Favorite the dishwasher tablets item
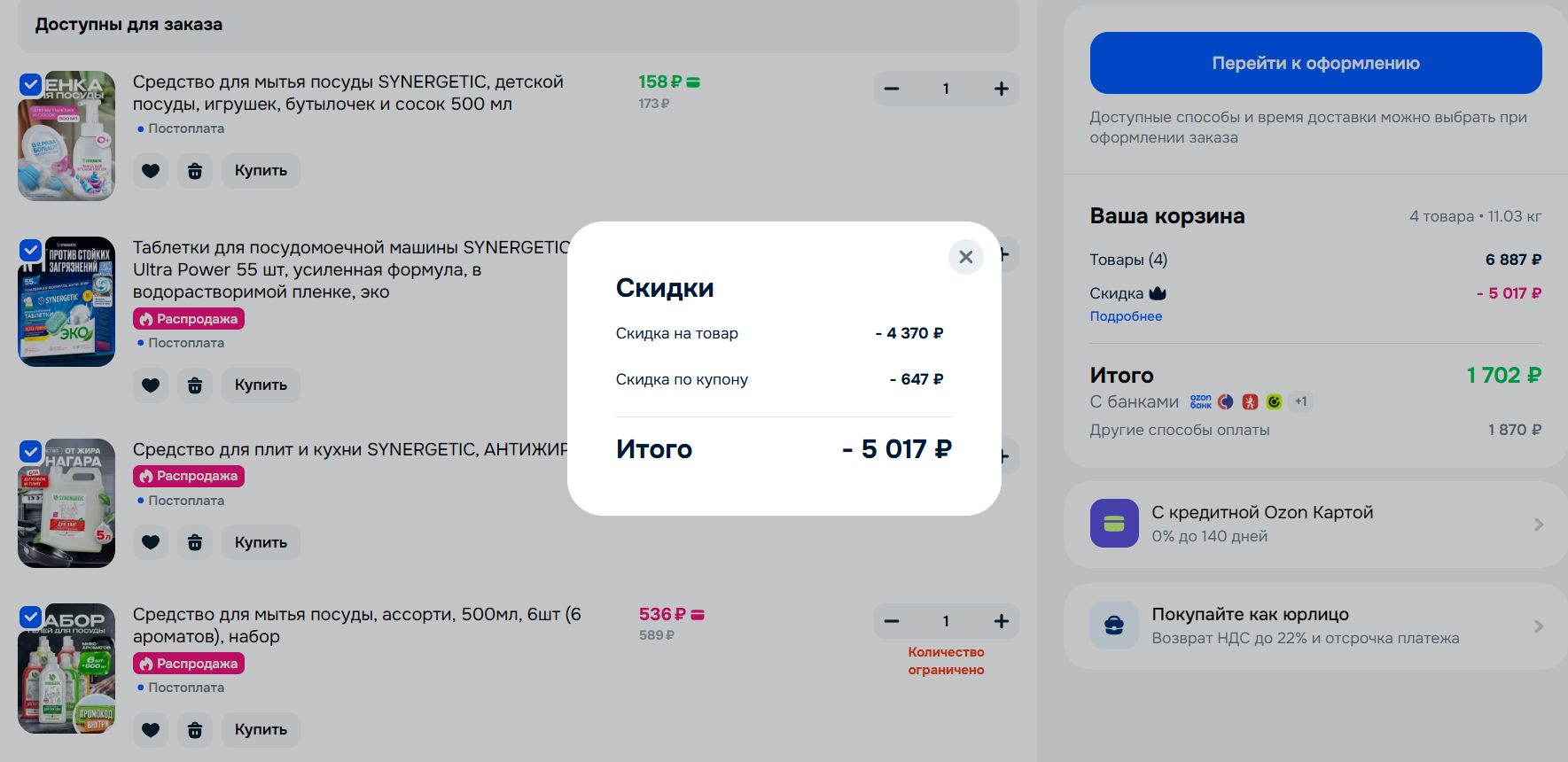This screenshot has width=1568, height=762. click(151, 385)
